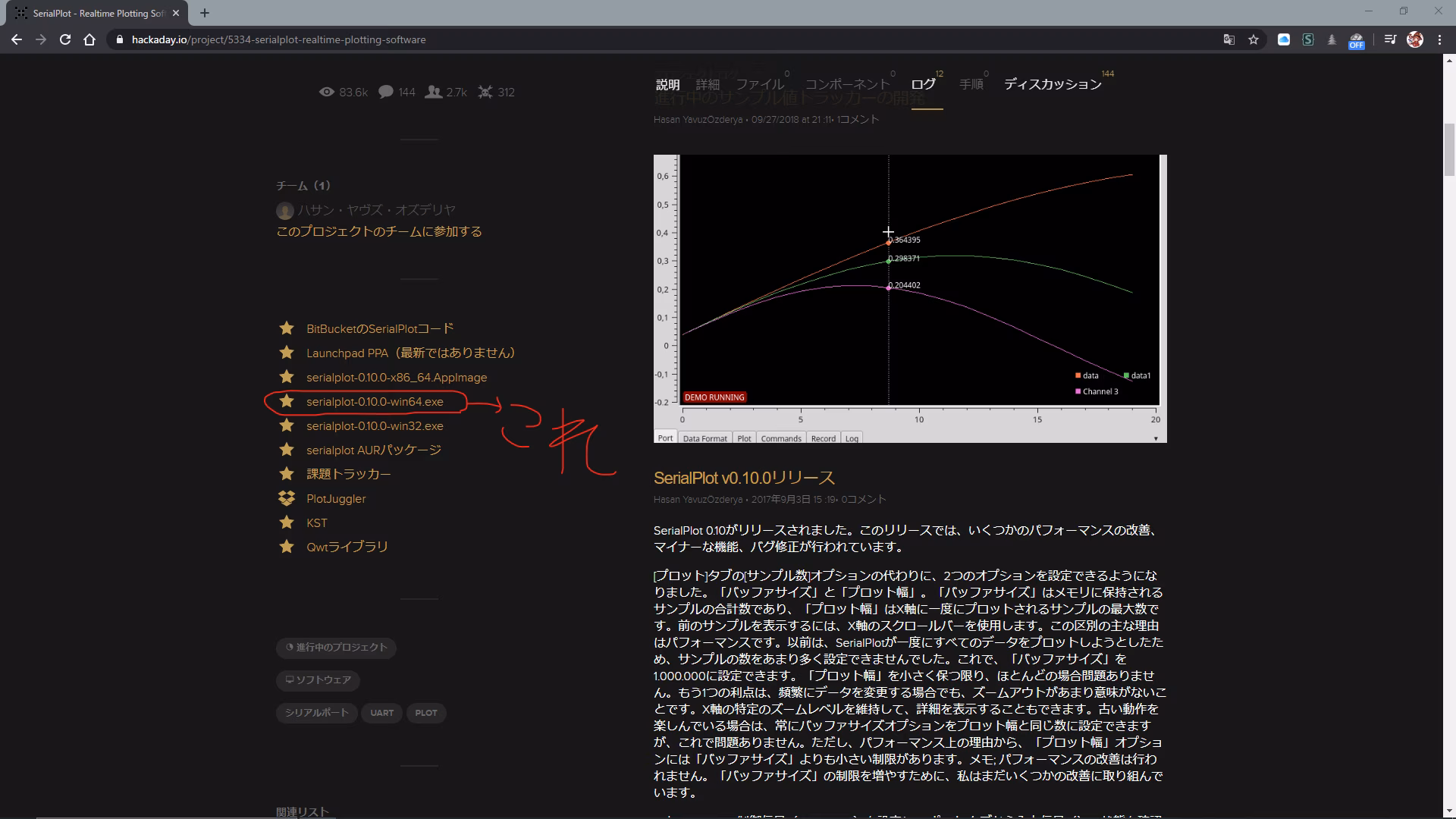Toggle the bookmark star in the address bar
The image size is (1456, 819).
click(x=1254, y=39)
